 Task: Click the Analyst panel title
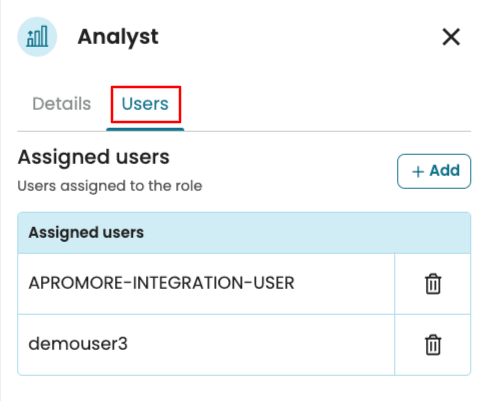pos(118,37)
